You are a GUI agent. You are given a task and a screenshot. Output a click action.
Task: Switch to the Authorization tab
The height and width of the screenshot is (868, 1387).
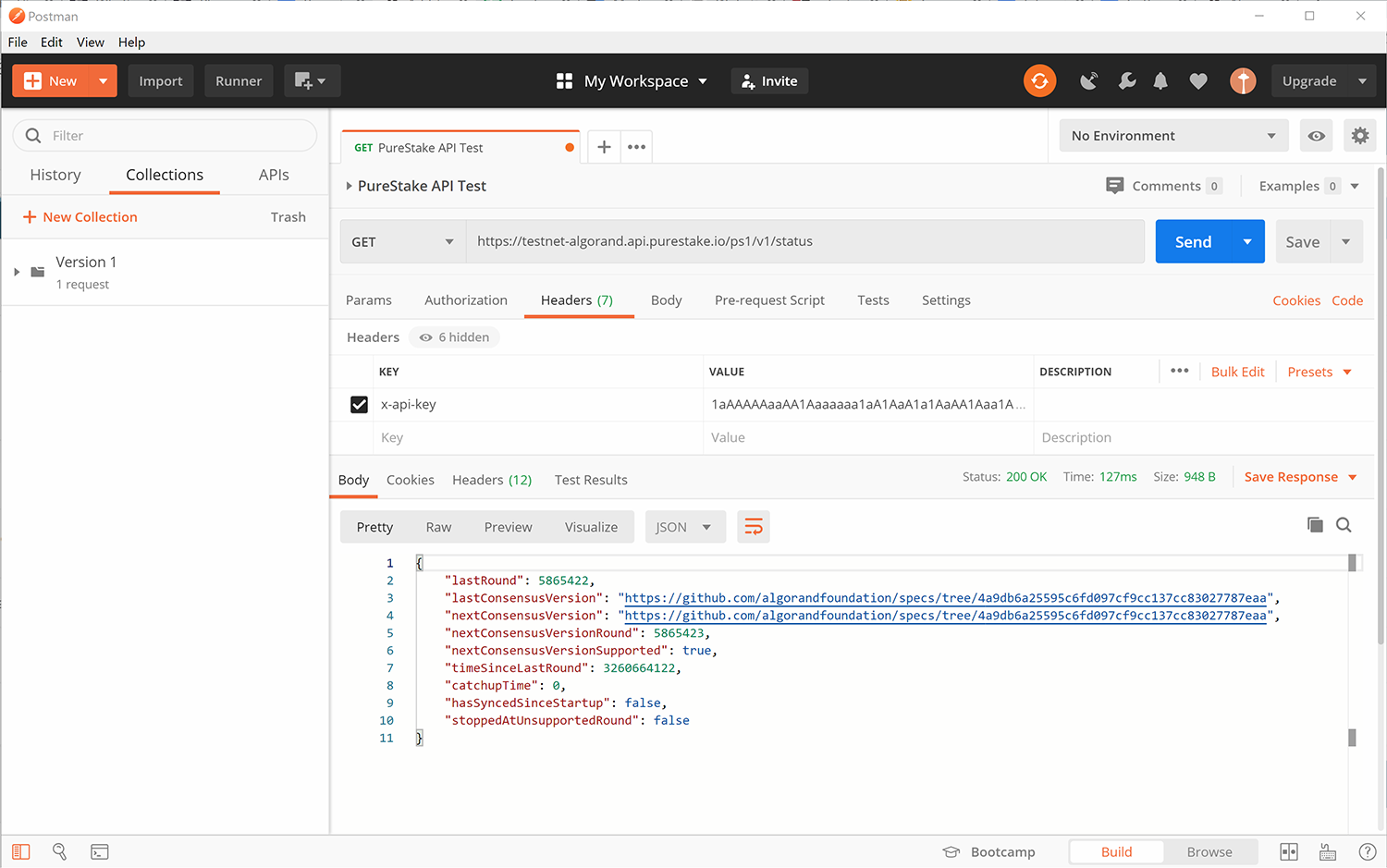click(465, 300)
